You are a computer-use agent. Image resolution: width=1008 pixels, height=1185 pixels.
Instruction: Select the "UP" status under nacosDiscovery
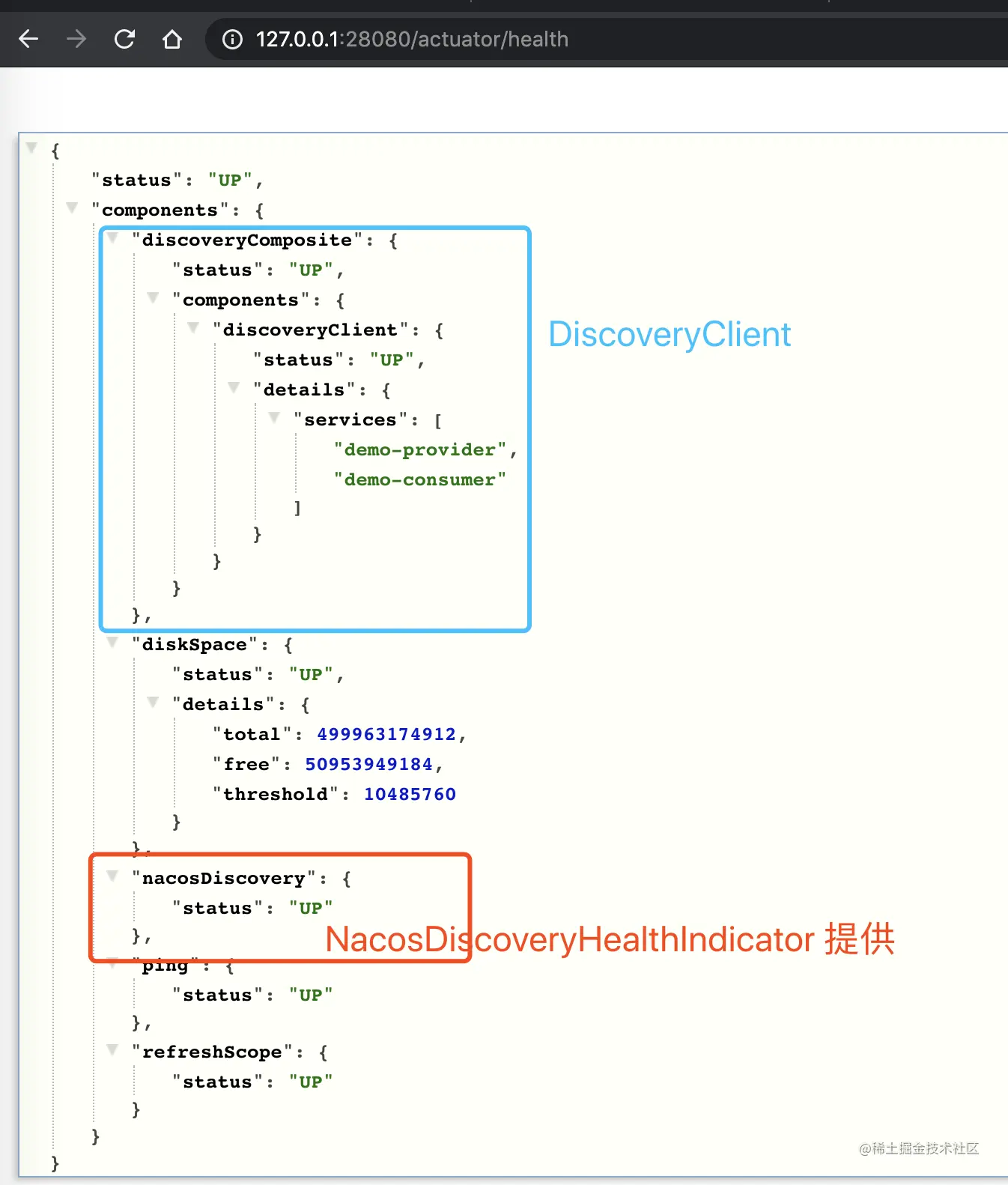point(311,908)
